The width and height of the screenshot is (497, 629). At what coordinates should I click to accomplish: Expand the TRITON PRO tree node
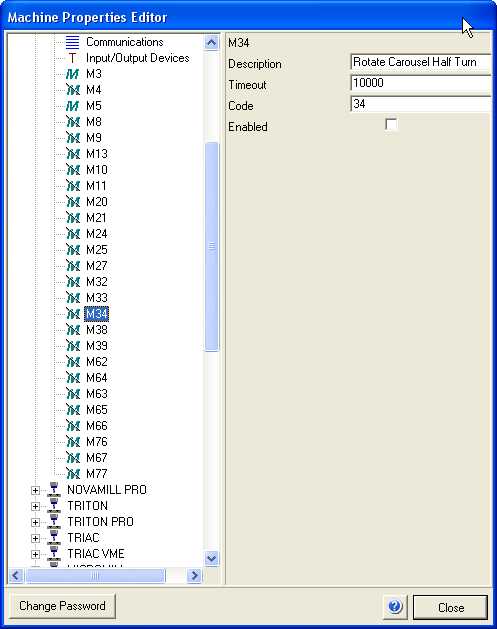[x=35, y=522]
